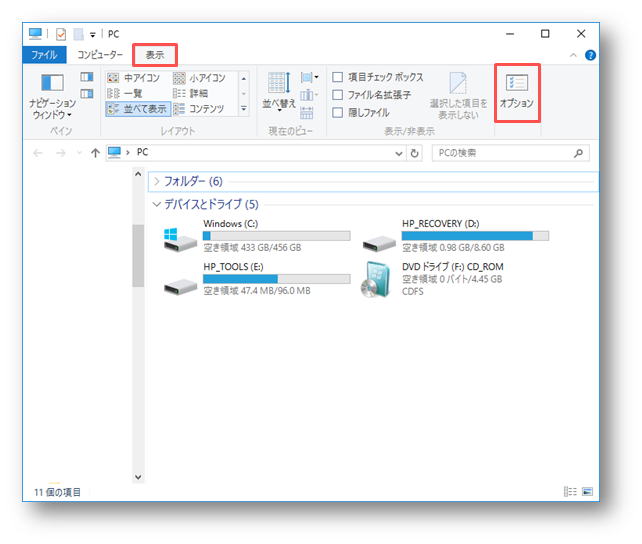
Task: Click HP_RECOVERY (D:) capacity bar
Action: [475, 236]
